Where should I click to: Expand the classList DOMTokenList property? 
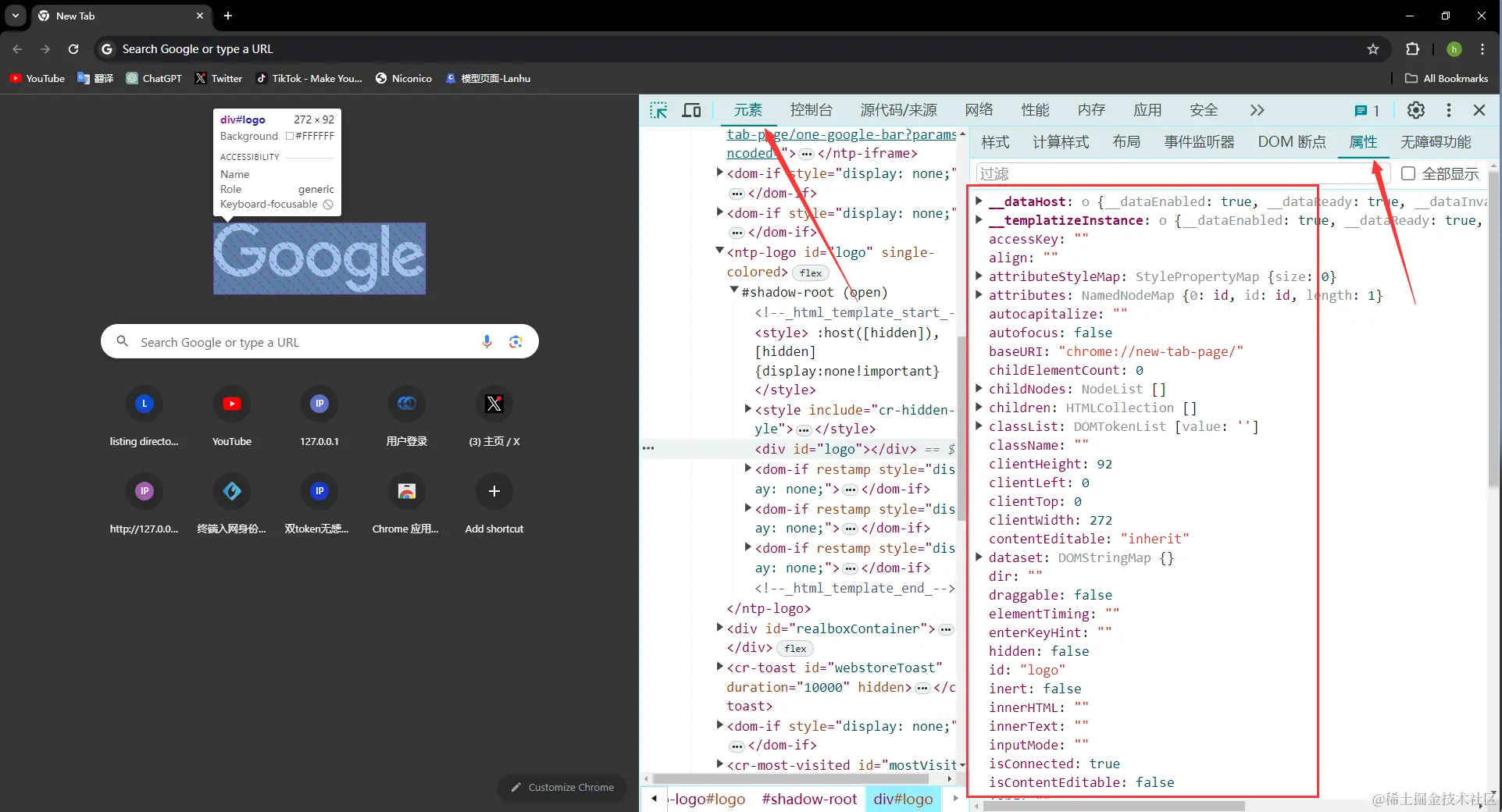[x=979, y=426]
